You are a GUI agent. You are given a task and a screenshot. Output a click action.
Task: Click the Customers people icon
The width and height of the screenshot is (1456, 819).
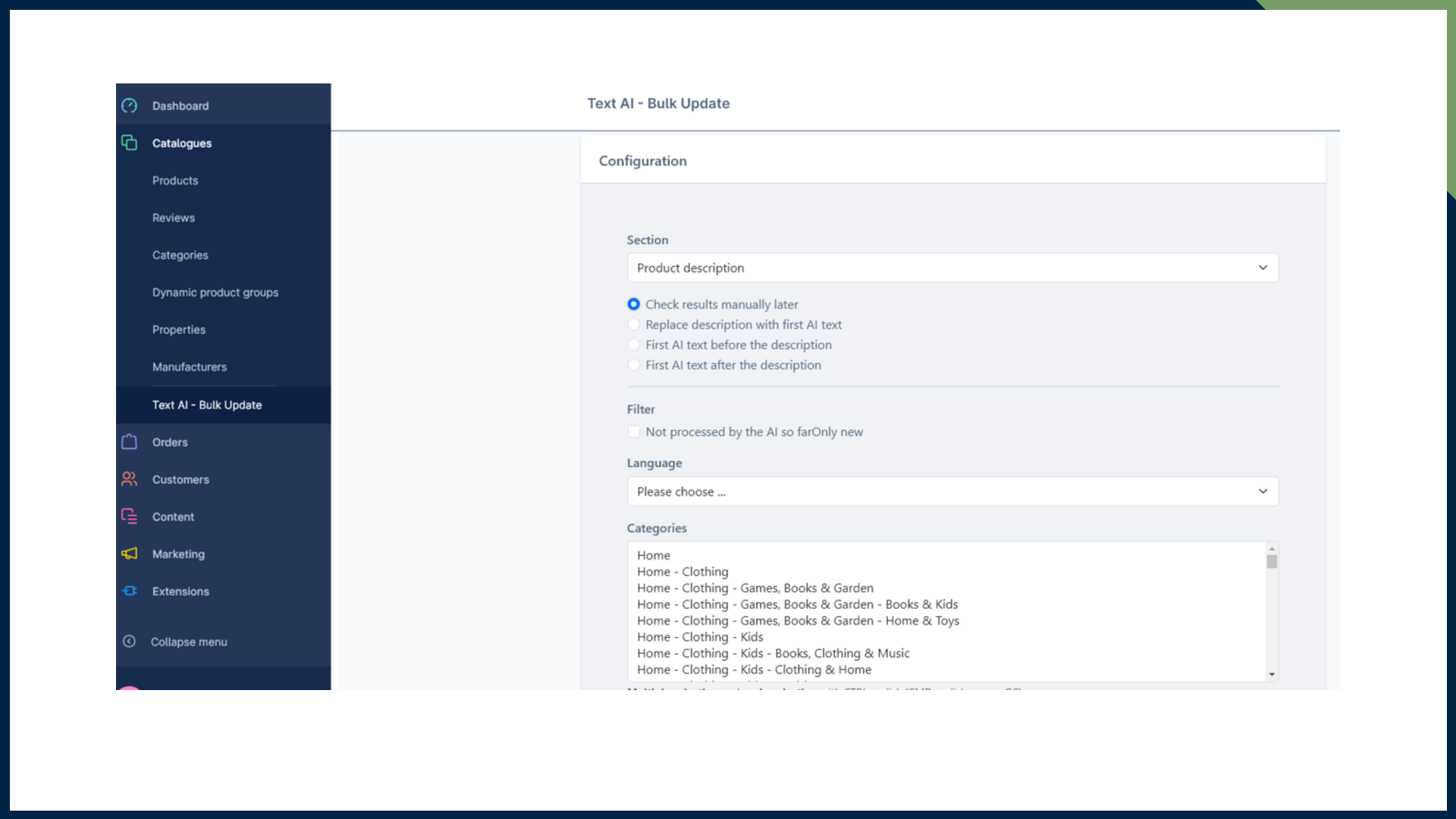130,479
